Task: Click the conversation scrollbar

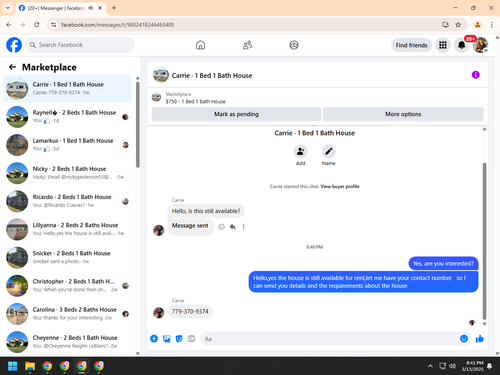Action: (x=484, y=241)
